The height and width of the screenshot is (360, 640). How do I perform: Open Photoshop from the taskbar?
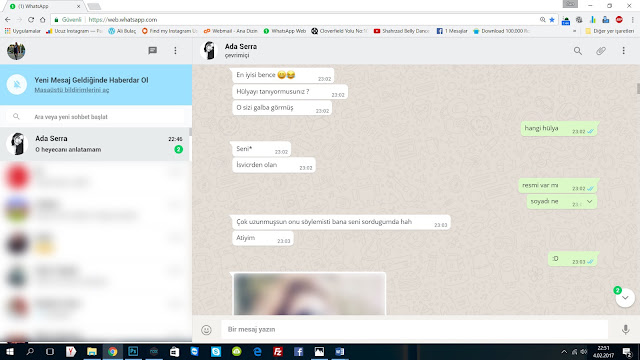[x=133, y=351]
